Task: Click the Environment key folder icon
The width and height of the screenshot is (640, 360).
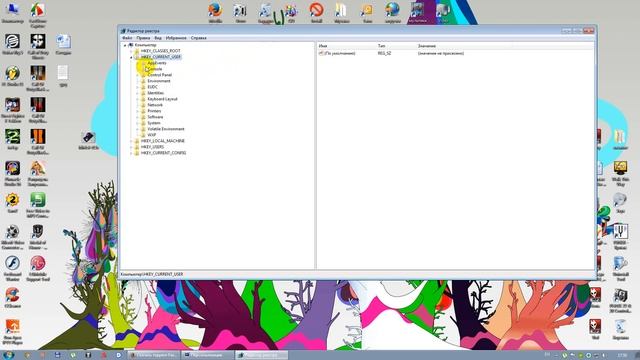Action: pos(143,81)
